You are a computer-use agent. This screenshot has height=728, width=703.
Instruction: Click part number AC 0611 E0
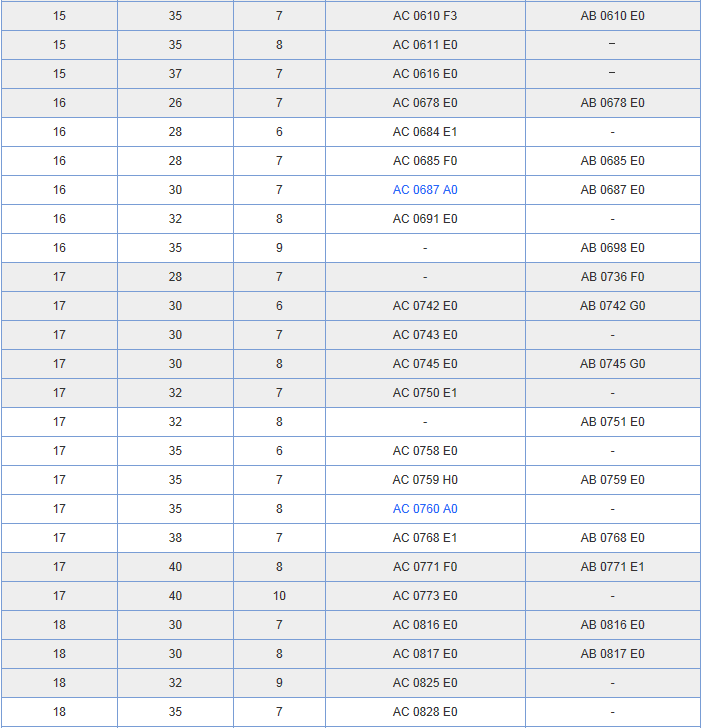[425, 45]
